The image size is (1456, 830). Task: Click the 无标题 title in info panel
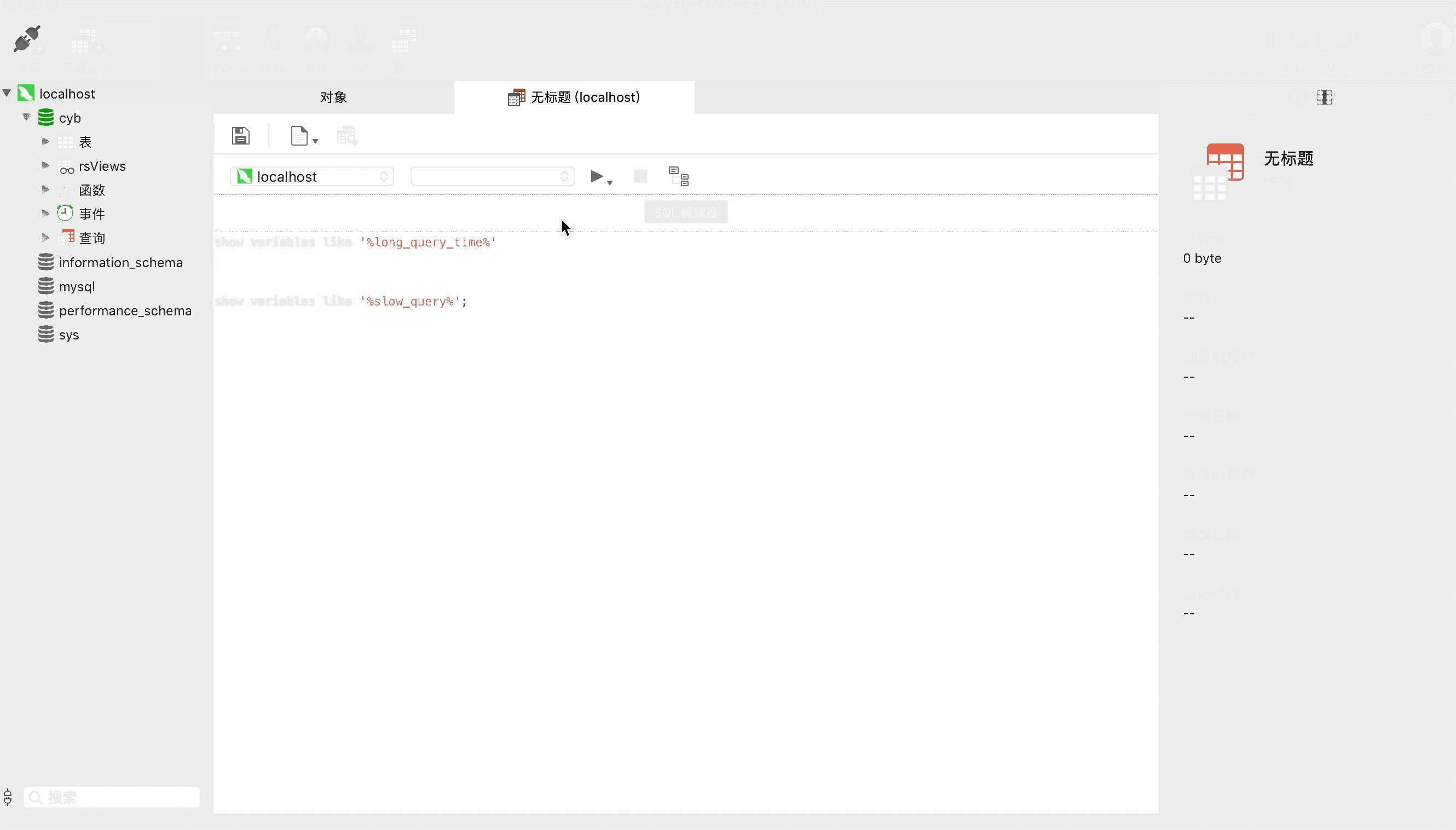(x=1289, y=158)
